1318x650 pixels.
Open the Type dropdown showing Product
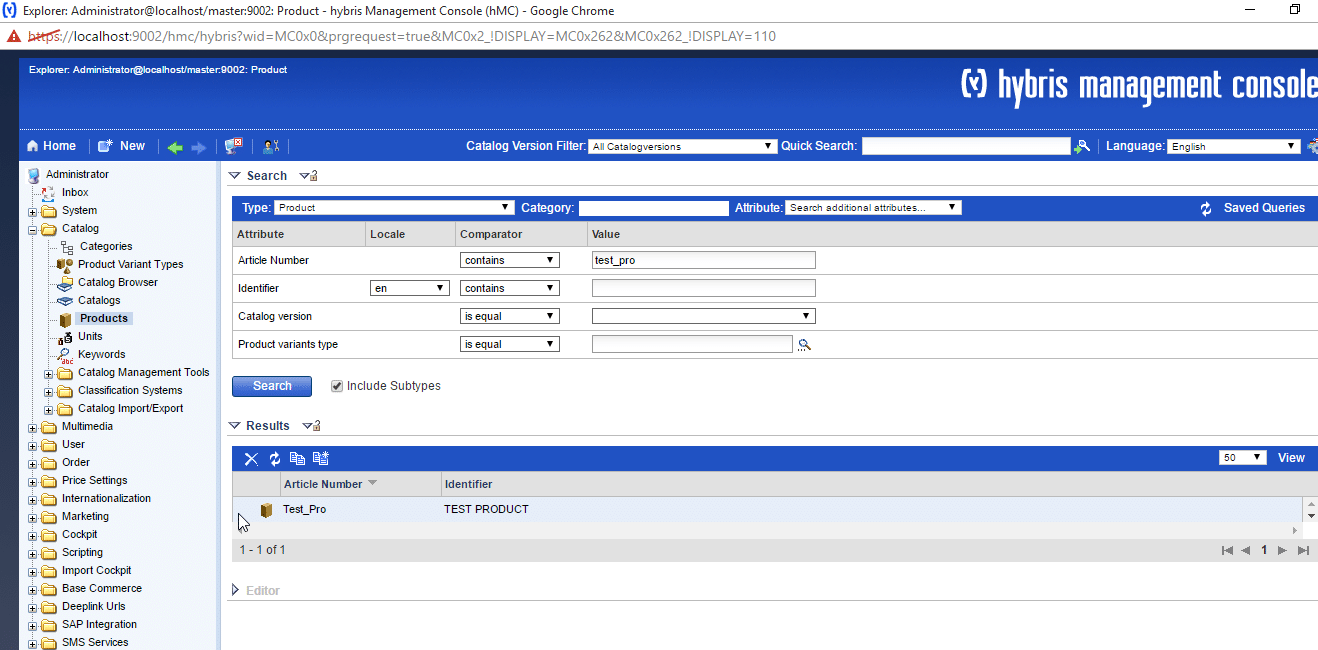[394, 208]
